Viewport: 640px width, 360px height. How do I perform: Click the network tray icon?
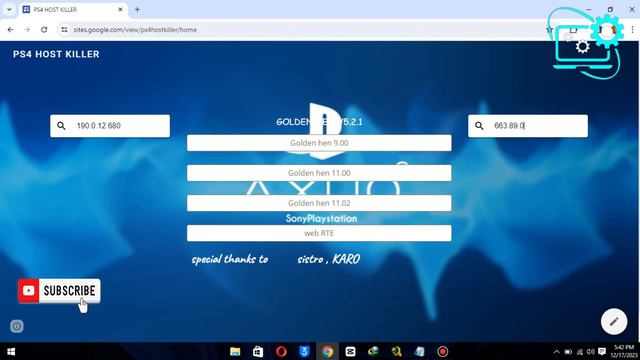580,351
